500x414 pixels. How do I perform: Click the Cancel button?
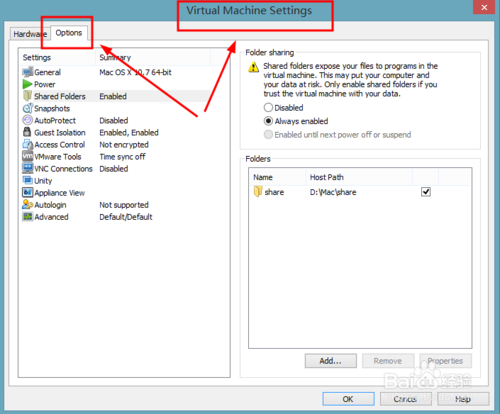(406, 399)
